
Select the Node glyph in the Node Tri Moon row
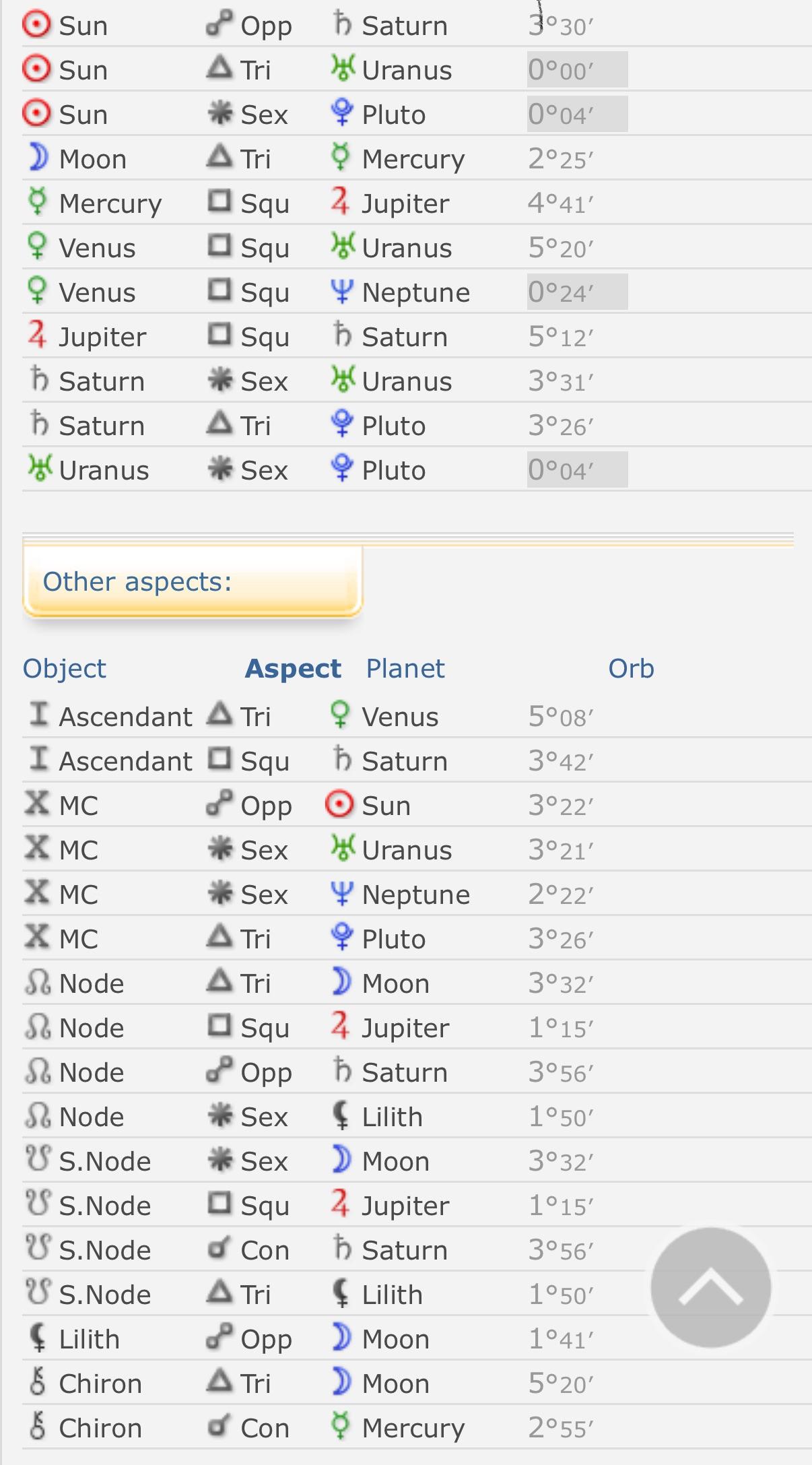(x=38, y=983)
